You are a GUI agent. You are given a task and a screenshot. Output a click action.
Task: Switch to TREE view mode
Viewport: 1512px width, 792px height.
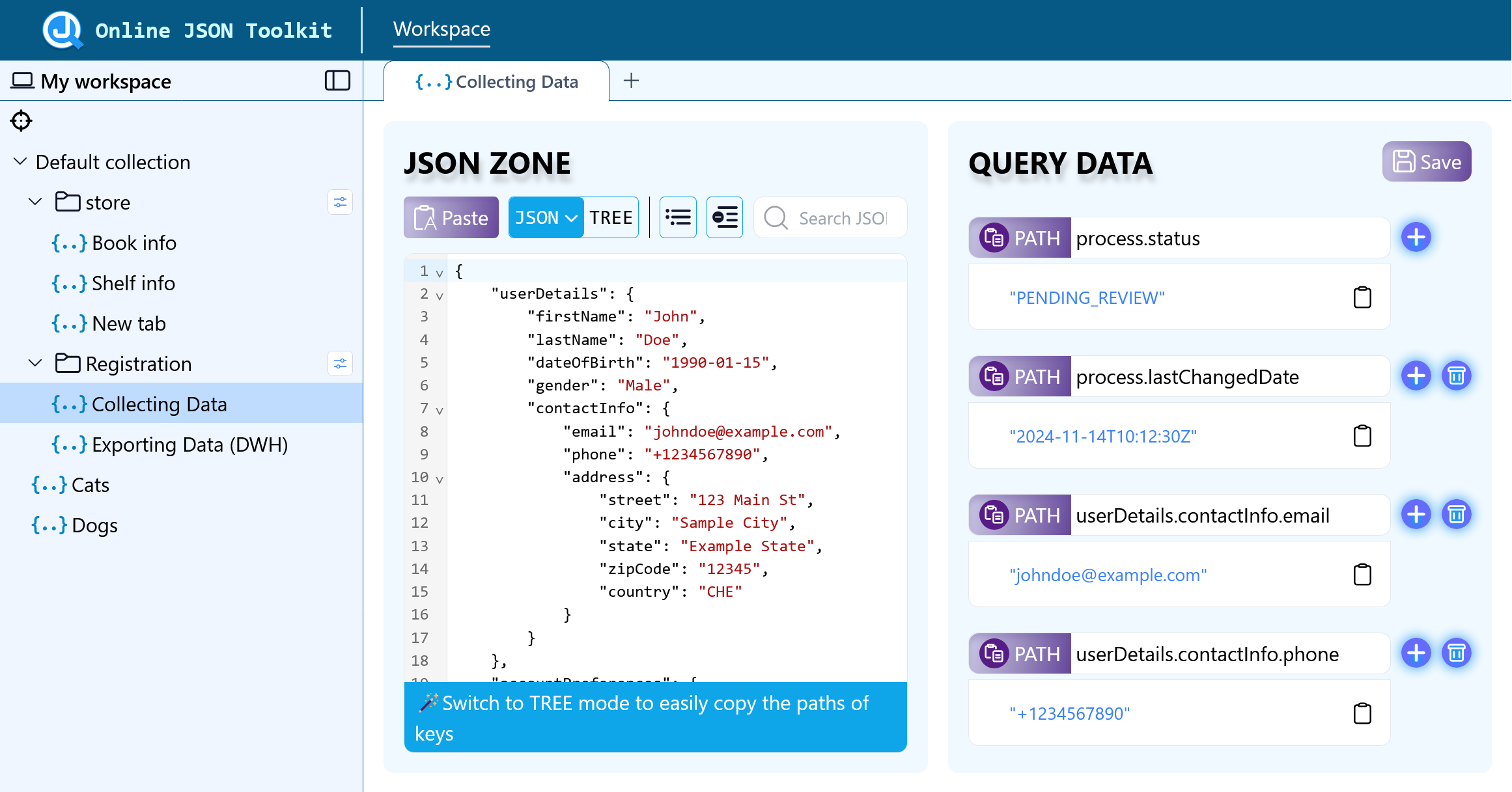610,217
